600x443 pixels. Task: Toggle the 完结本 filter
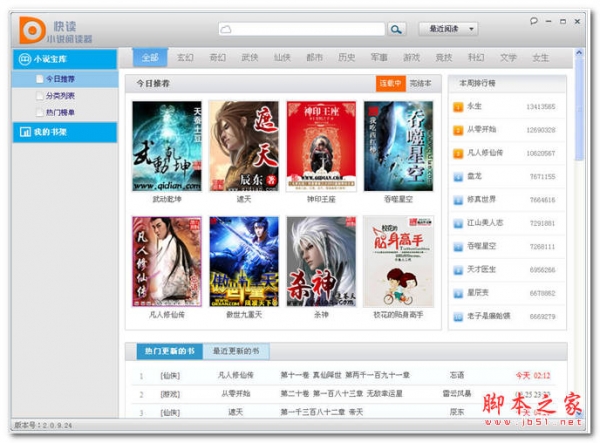tap(420, 83)
